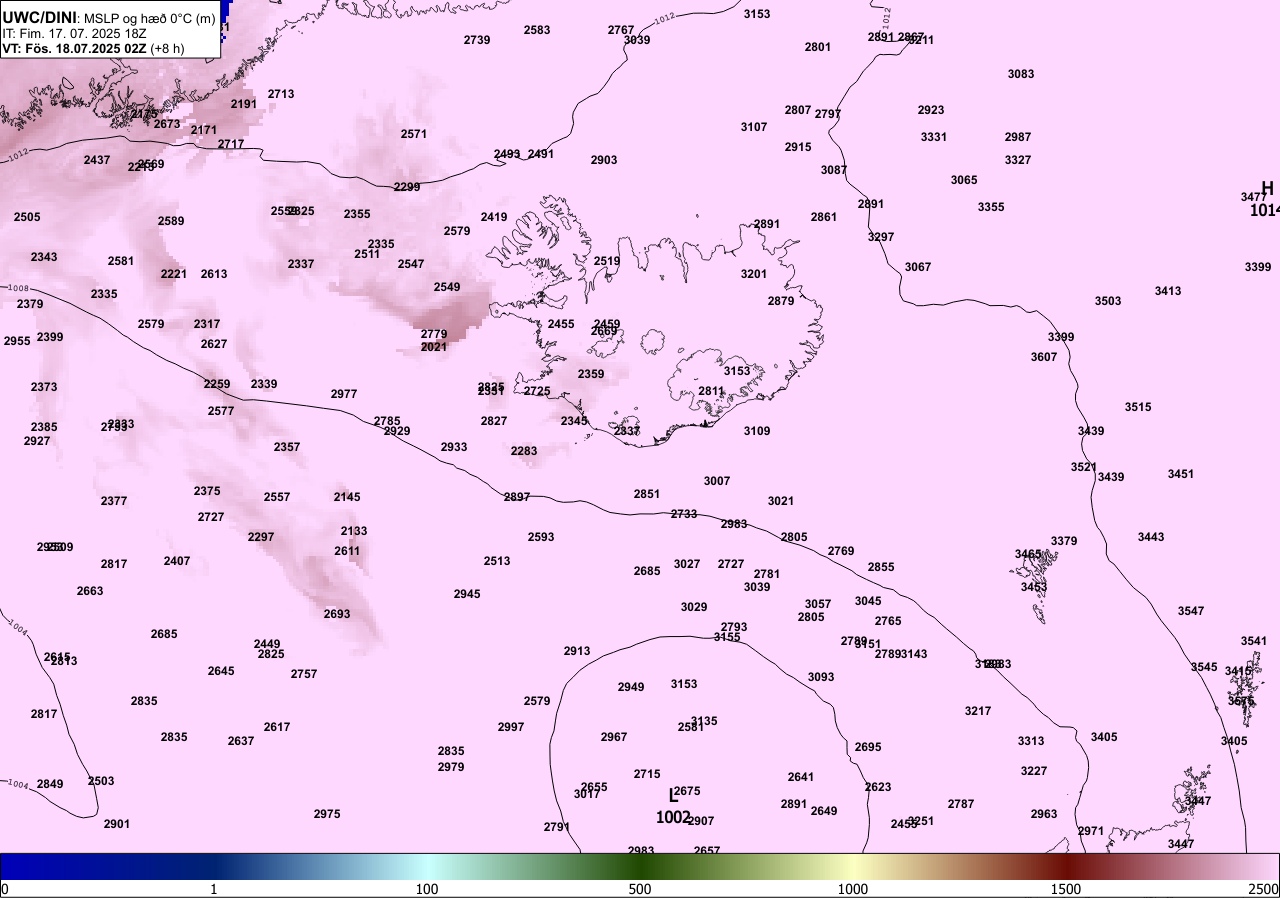Select the height value '2583'

[x=537, y=30]
